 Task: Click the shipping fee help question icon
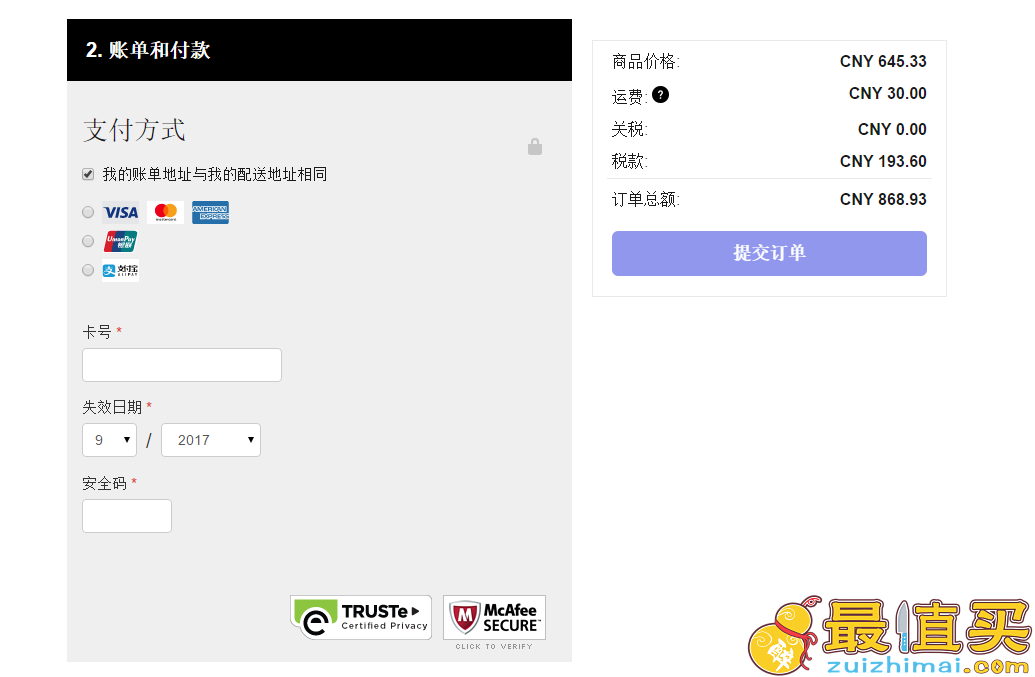(660, 95)
